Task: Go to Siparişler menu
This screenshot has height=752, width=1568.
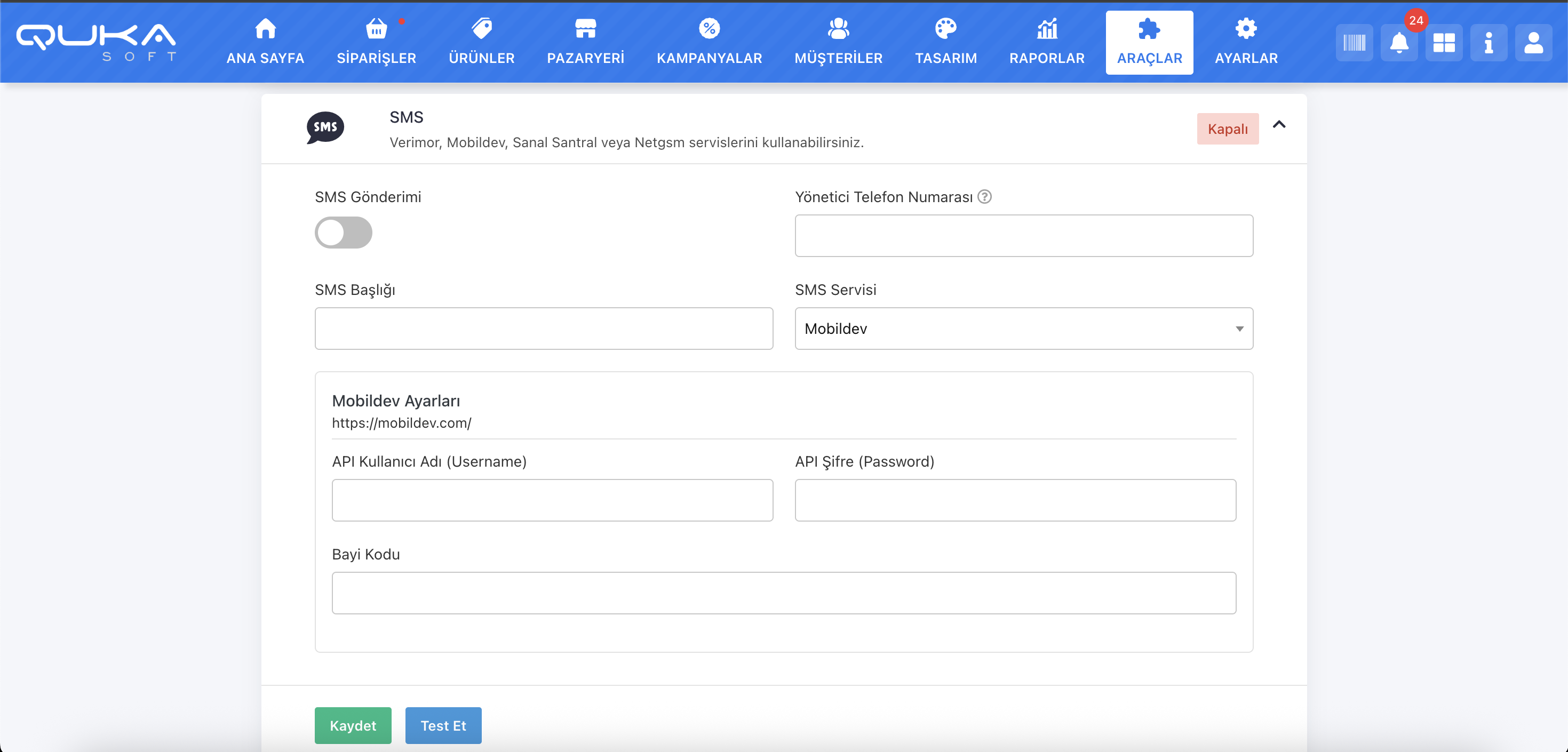Action: (376, 42)
